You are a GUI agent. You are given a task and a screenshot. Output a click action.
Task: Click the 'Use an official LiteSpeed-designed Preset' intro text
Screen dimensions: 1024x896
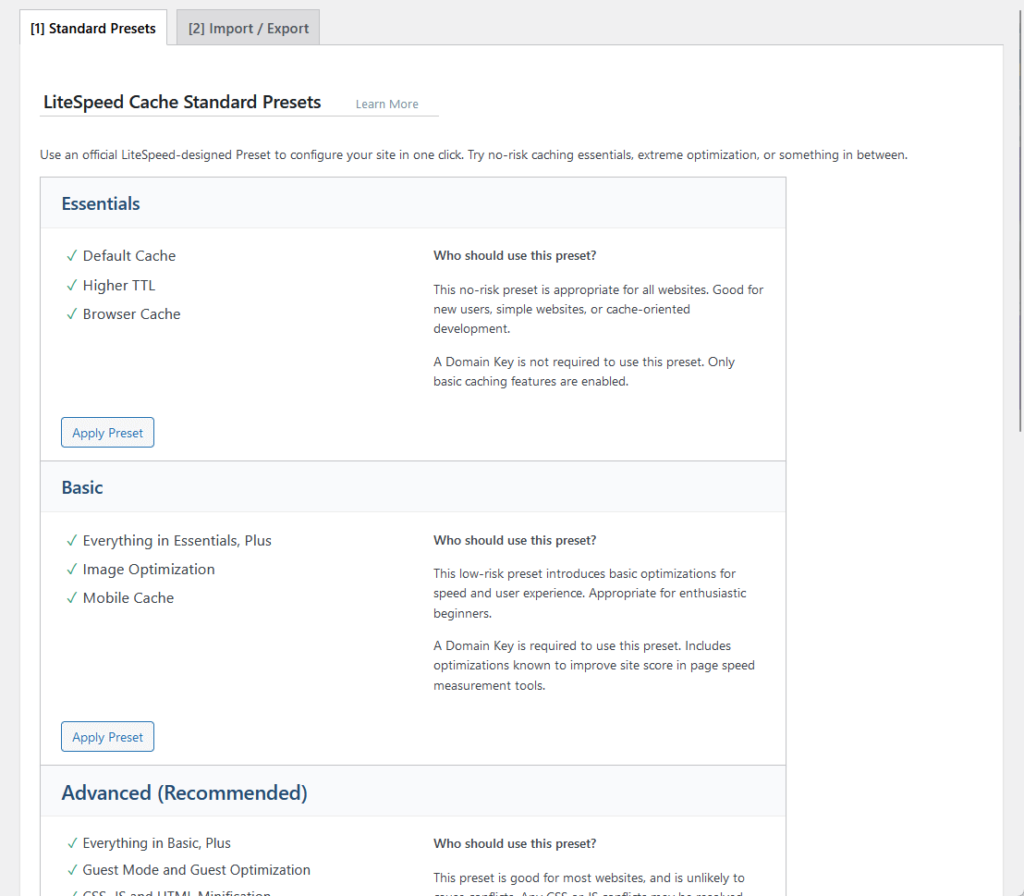click(x=473, y=155)
